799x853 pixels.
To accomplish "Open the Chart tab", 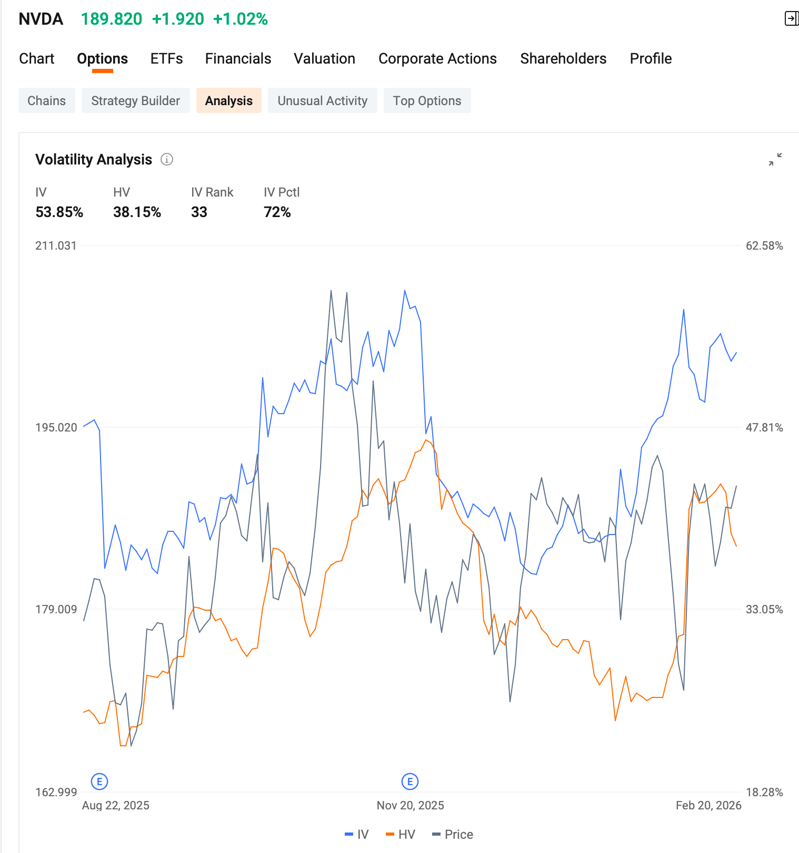I will click(x=36, y=59).
